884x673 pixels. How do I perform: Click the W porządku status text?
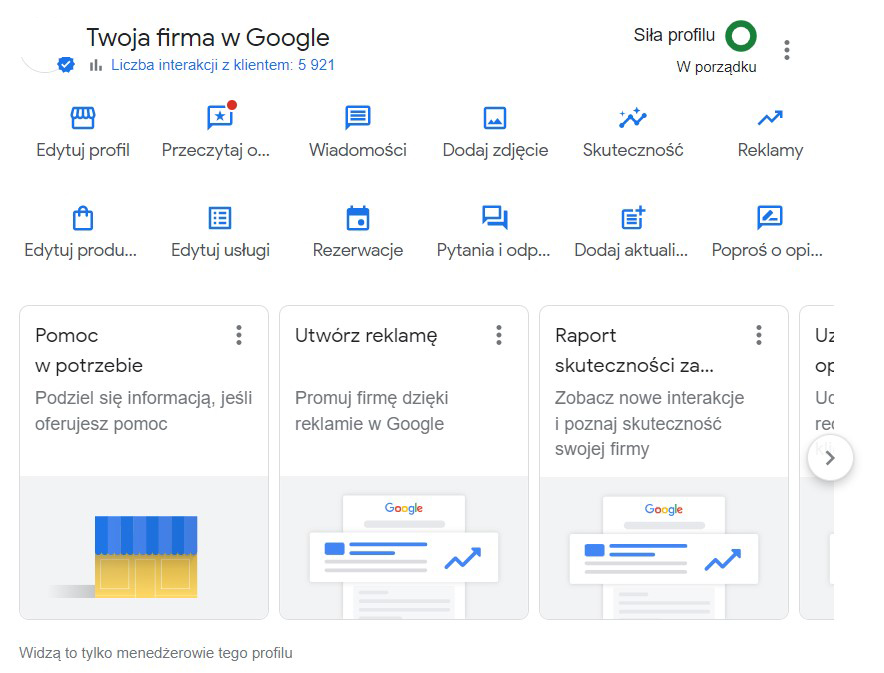(x=716, y=67)
